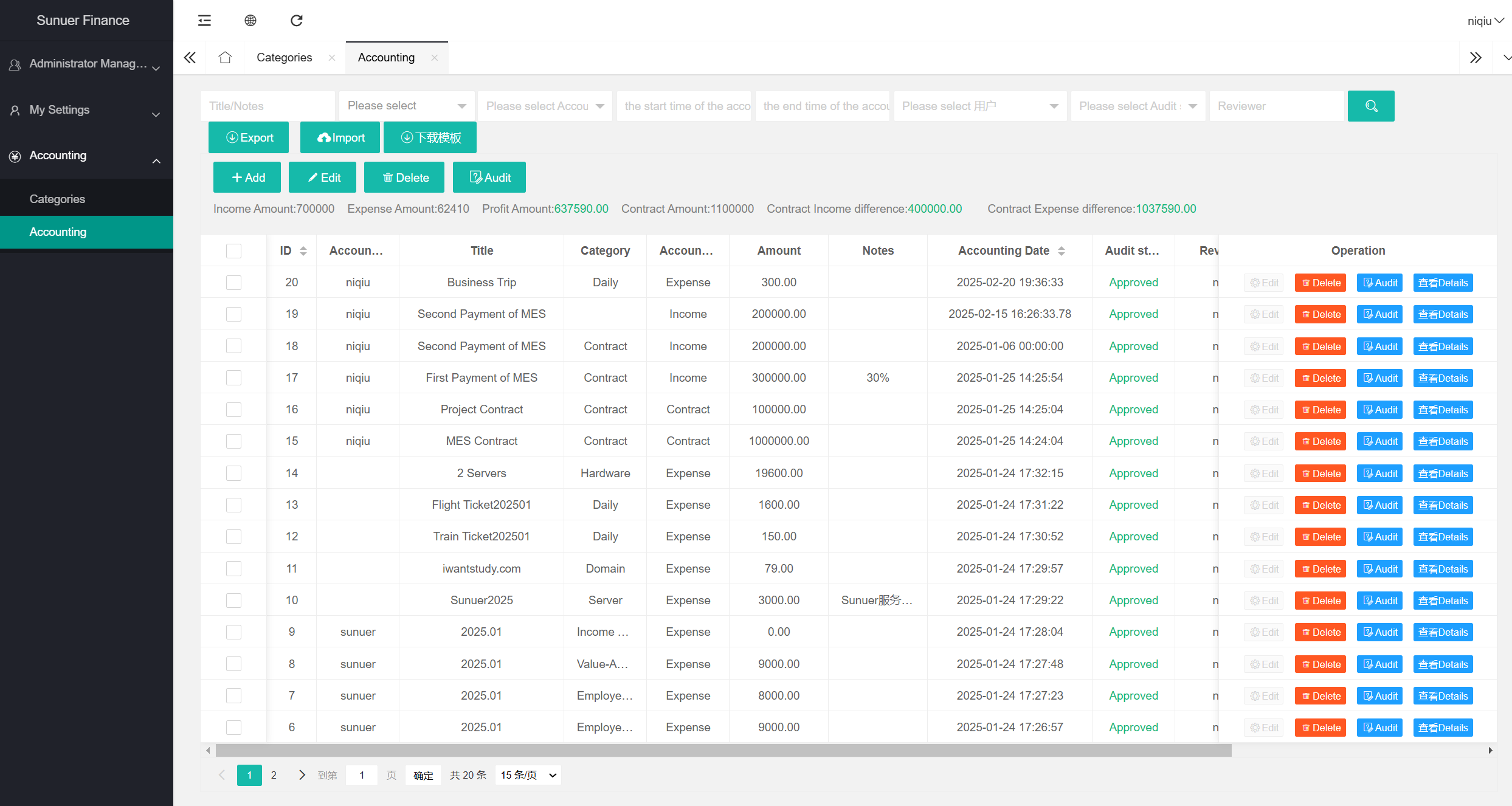Screen dimensions: 1512x806
Task: Delete the iwantstudy.com record
Action: 1320,569
